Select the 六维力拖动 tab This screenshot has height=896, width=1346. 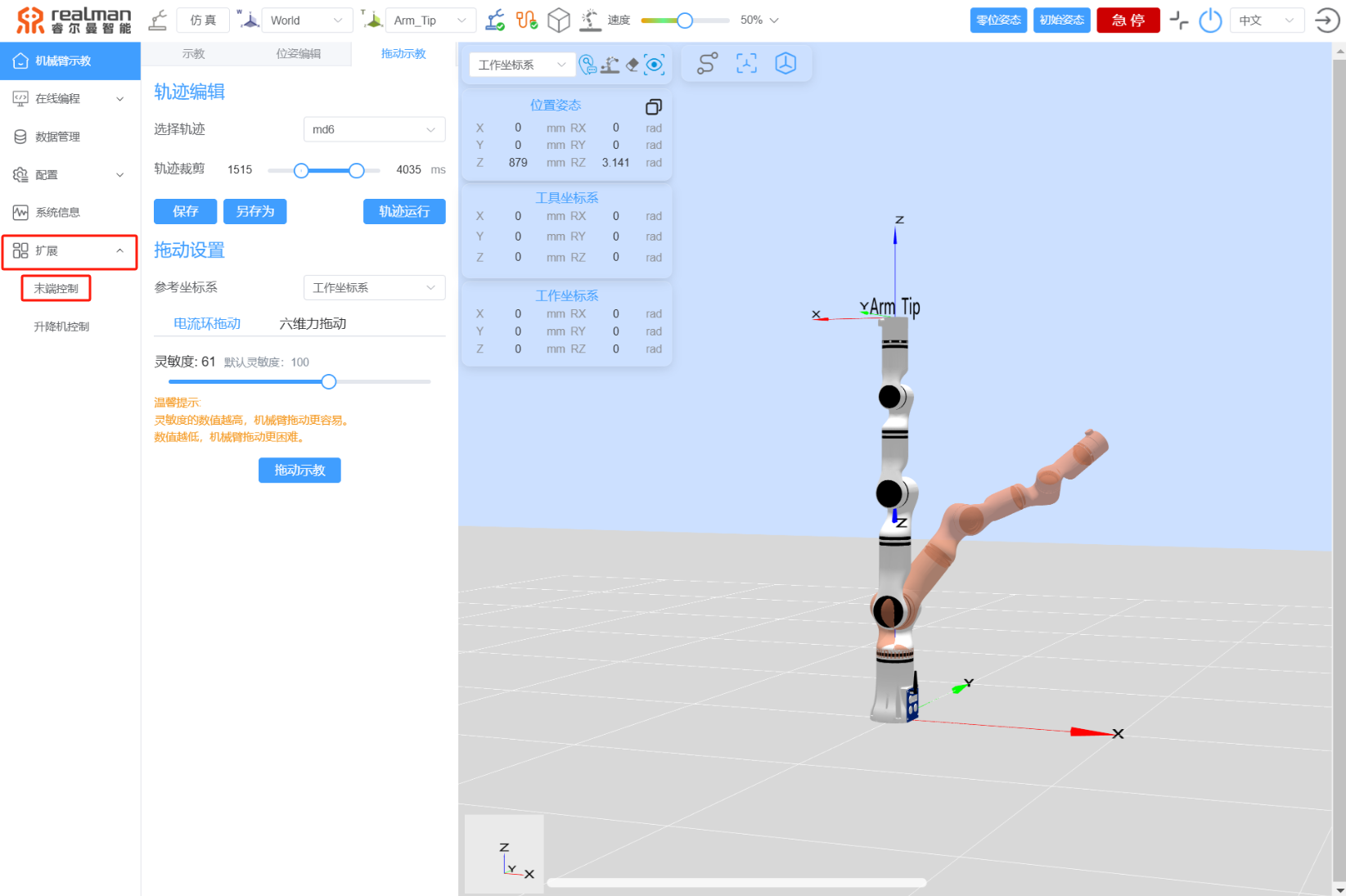click(313, 323)
